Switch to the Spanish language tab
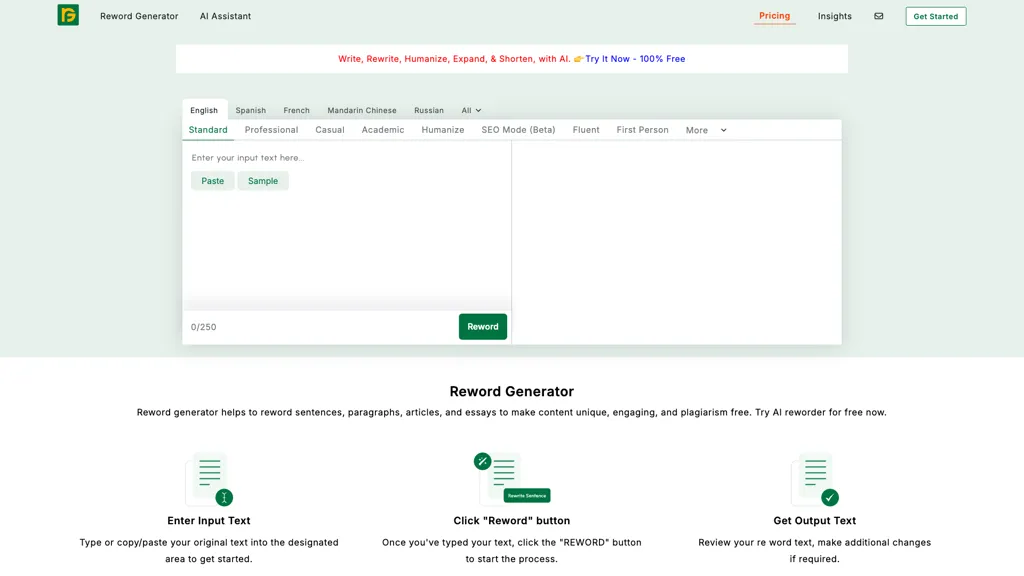The width and height of the screenshot is (1024, 576). pyautogui.click(x=250, y=110)
